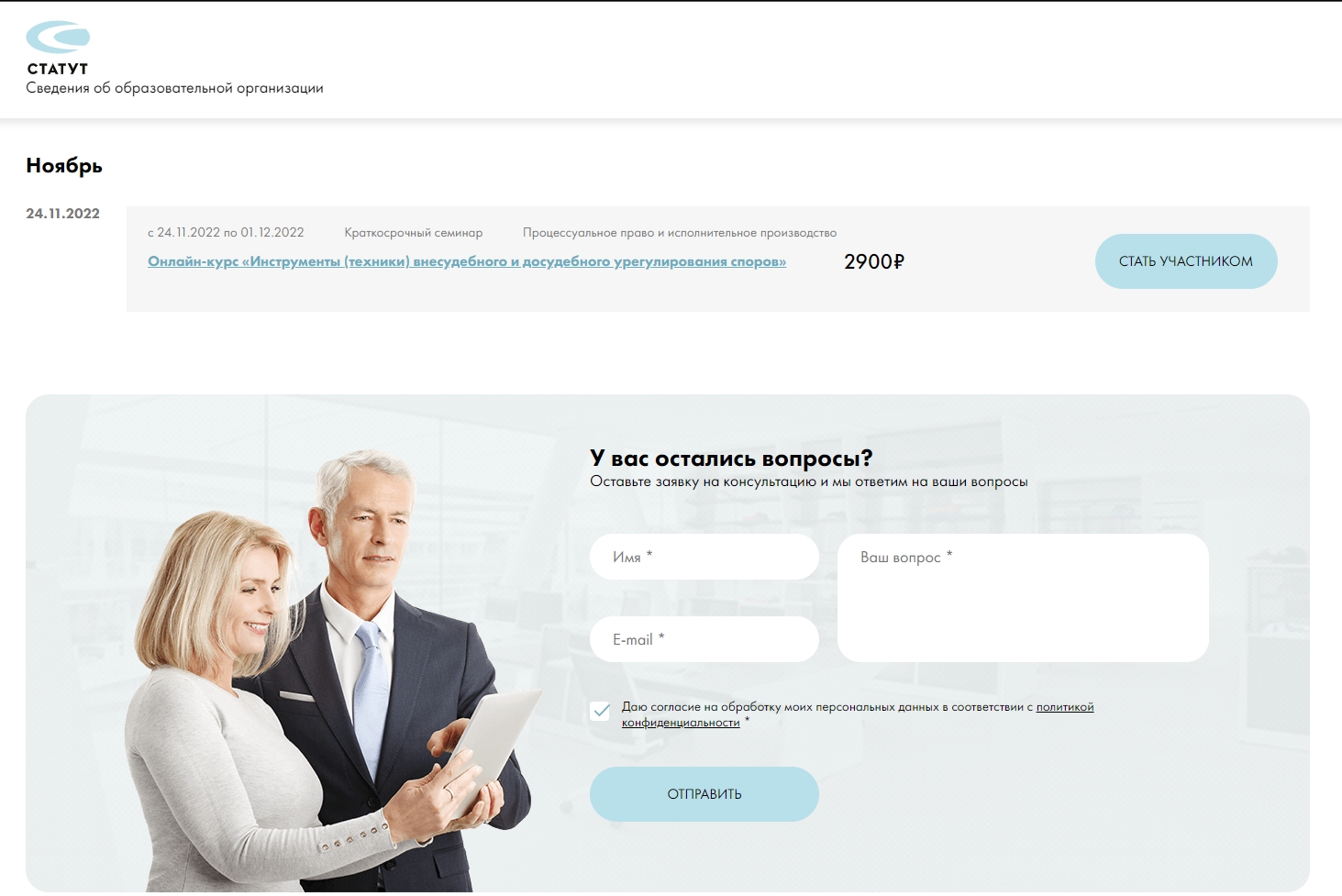Click the course date range с 24.11.2022 по 01.12.2022
1342x896 pixels.
pyautogui.click(x=226, y=233)
